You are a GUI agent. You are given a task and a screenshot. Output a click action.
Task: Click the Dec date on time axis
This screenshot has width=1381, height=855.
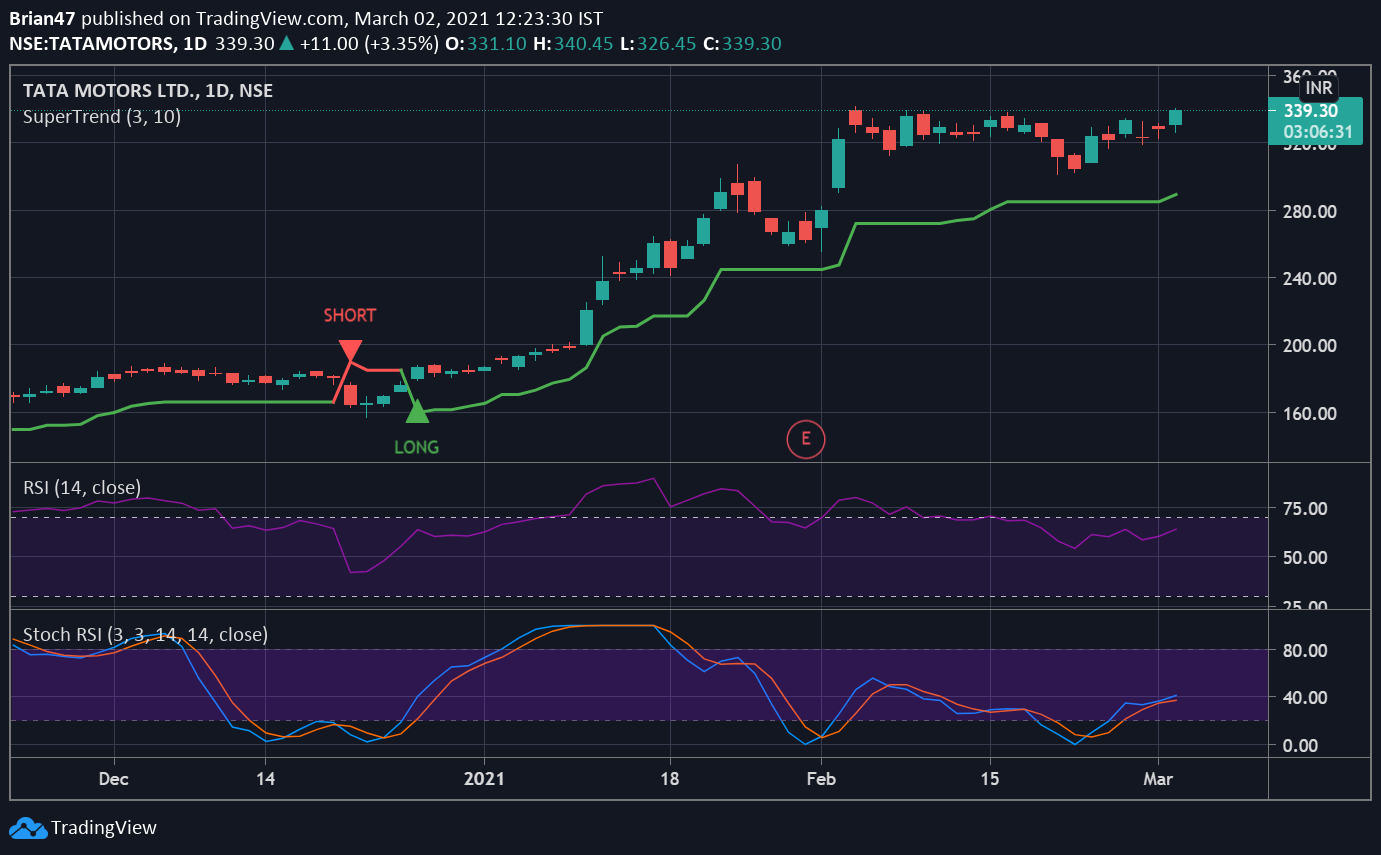(114, 778)
